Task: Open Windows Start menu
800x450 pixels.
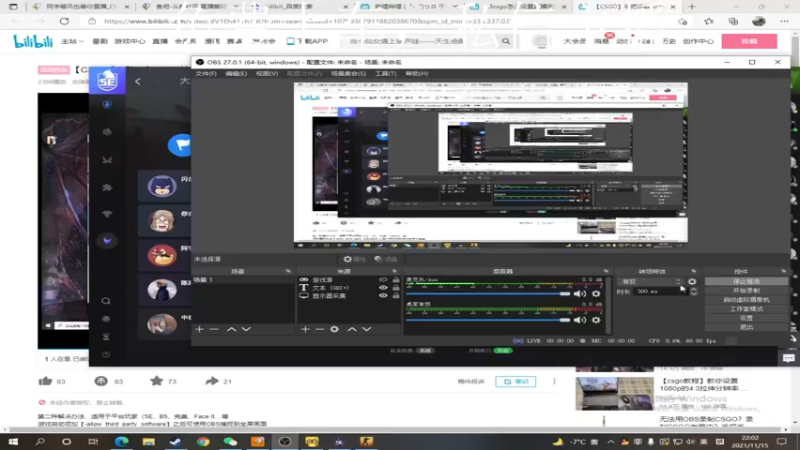Action: pyautogui.click(x=13, y=441)
